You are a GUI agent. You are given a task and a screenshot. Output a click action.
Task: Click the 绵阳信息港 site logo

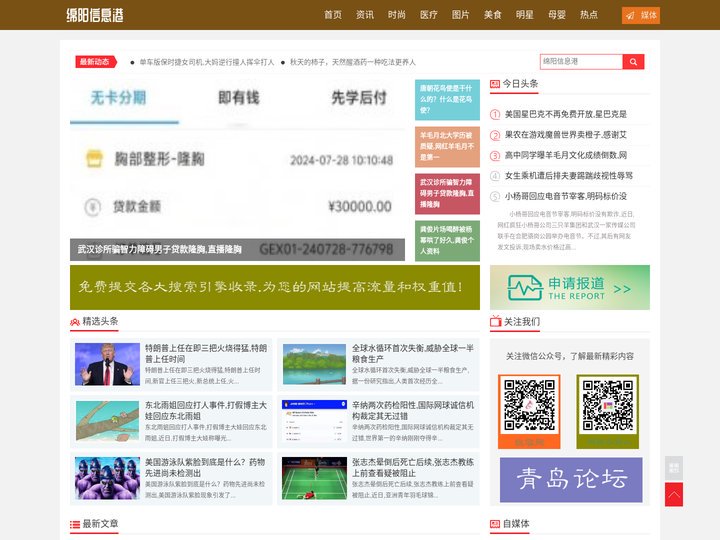pos(95,15)
